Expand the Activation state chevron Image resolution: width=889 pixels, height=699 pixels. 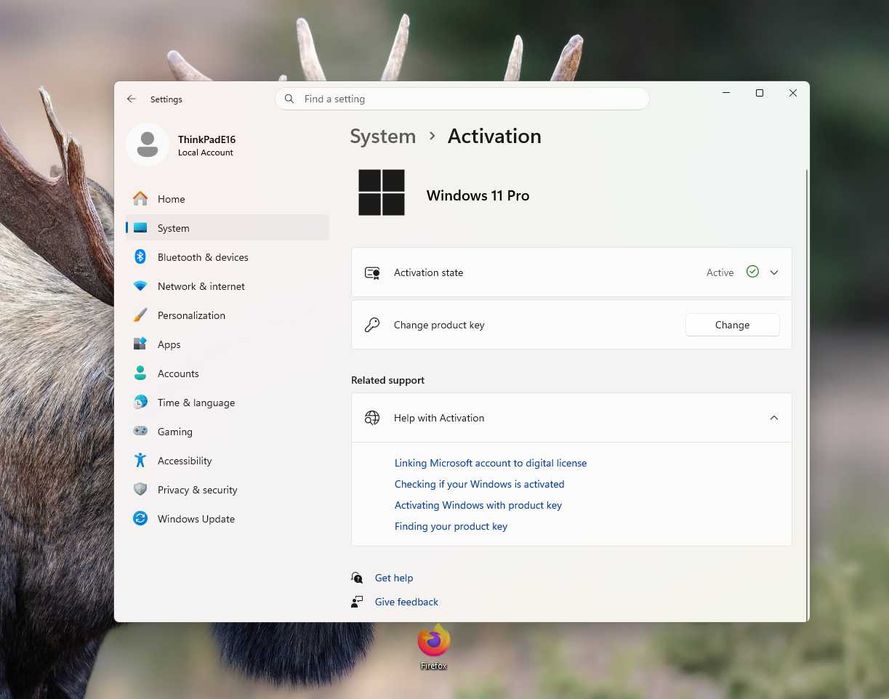[774, 273]
